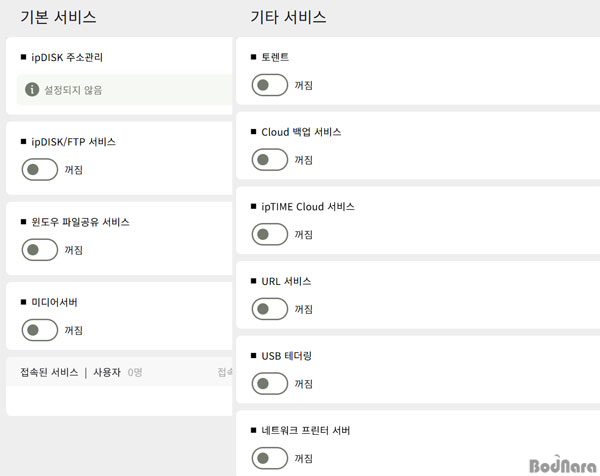This screenshot has height=476, width=600.
Task: Enable 네트워크 프린터 서버 toggle
Action: [270, 459]
